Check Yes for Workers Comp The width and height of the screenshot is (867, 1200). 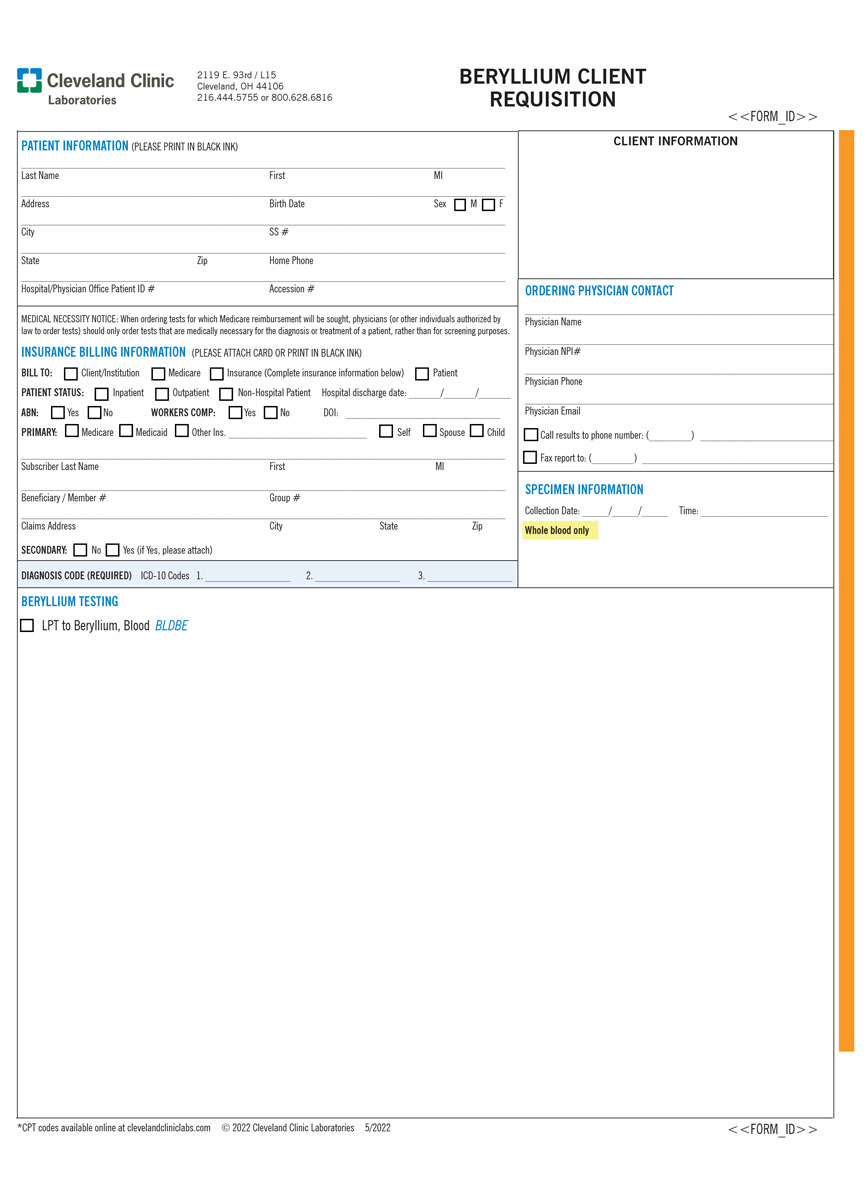[x=236, y=413]
